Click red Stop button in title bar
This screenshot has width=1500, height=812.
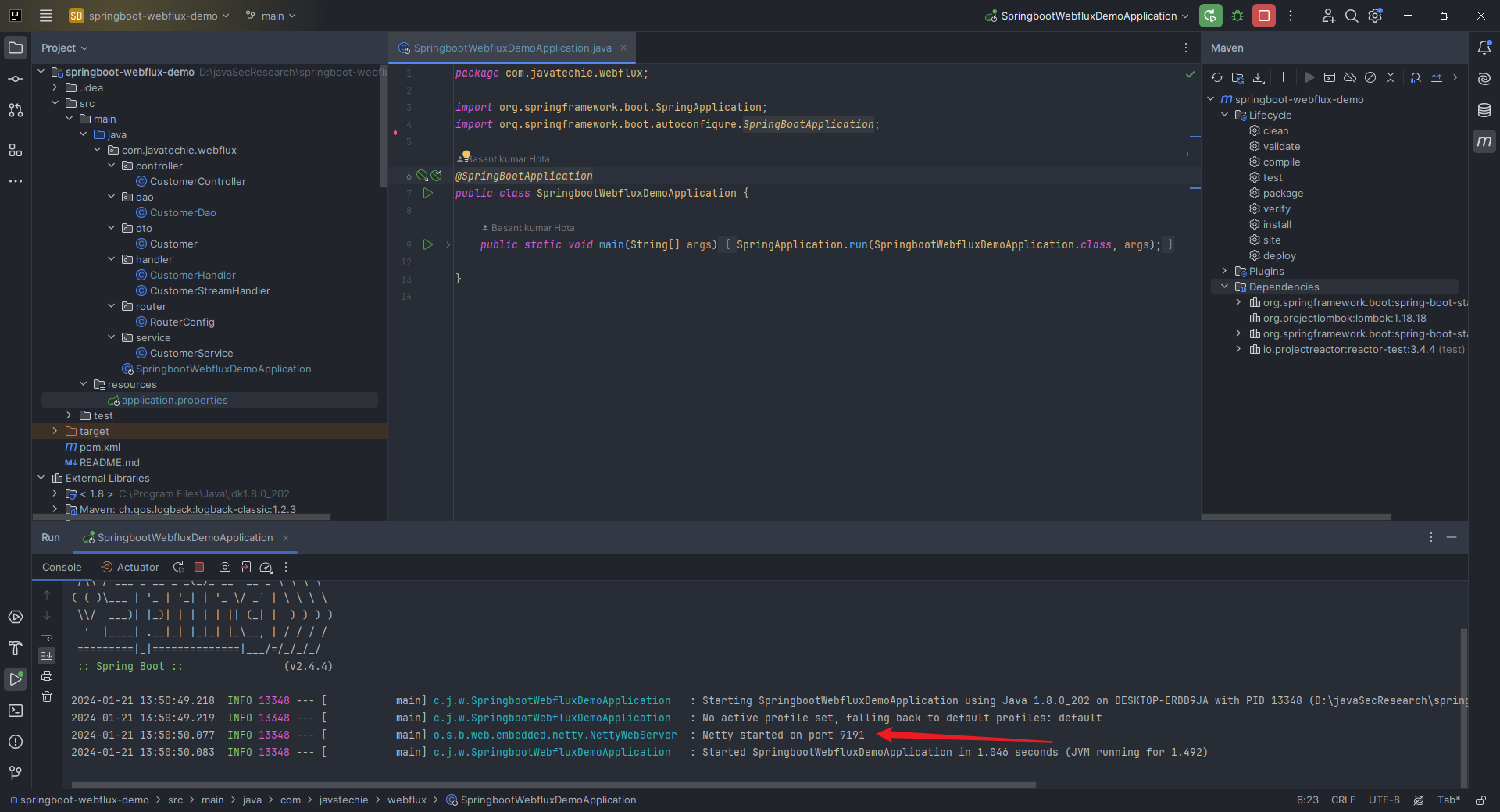pos(1264,16)
